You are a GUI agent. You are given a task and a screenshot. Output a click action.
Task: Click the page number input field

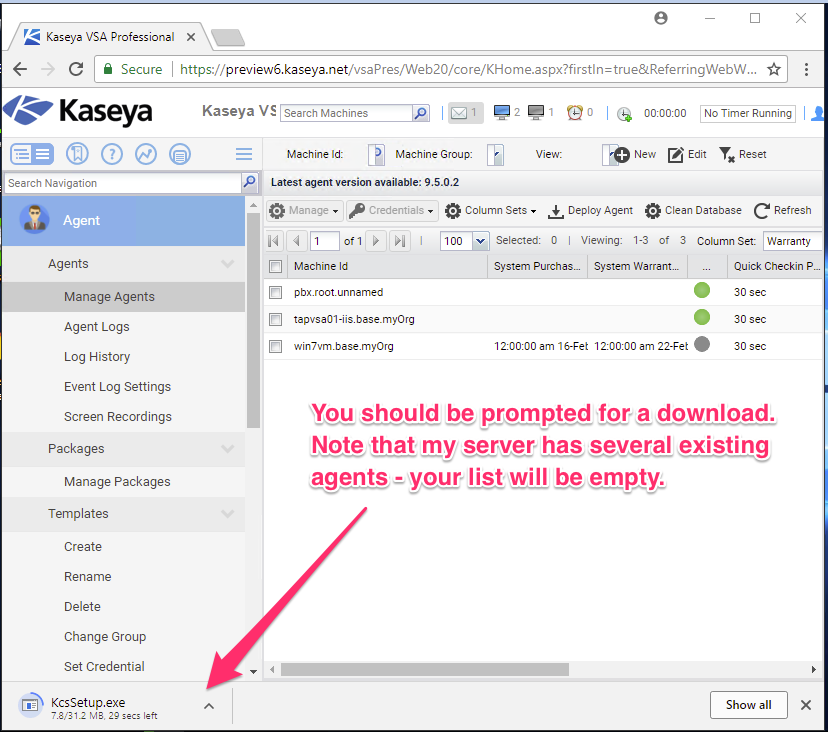324,241
